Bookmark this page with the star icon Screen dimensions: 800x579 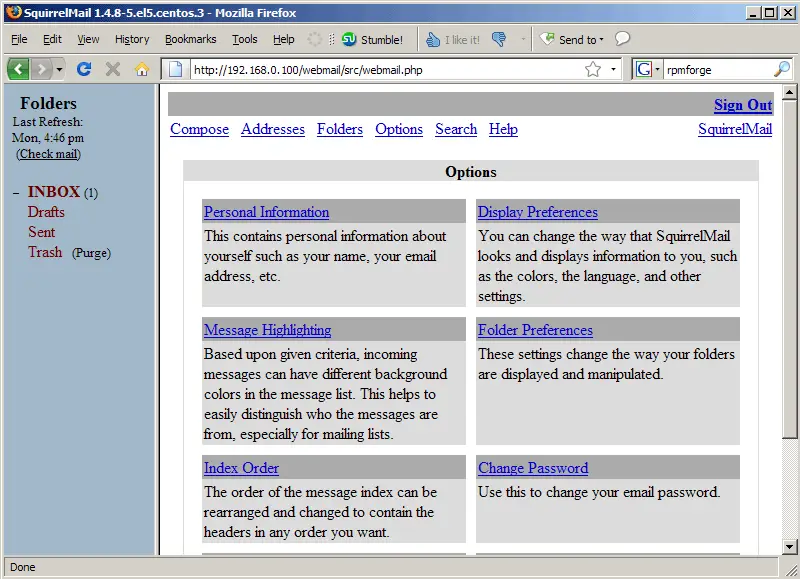[x=593, y=69]
